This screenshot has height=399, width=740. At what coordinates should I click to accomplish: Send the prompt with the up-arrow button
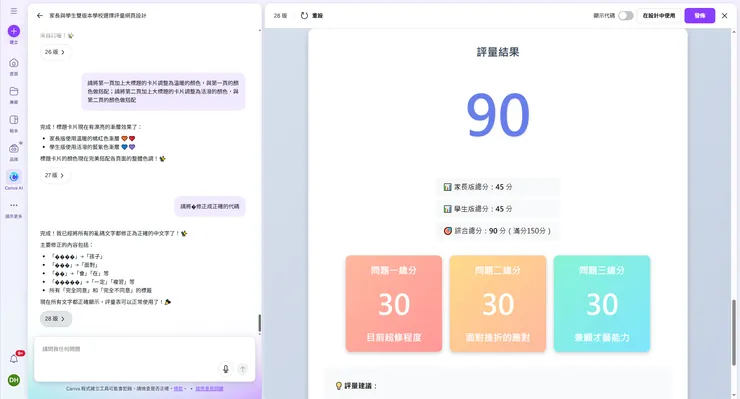(x=243, y=369)
